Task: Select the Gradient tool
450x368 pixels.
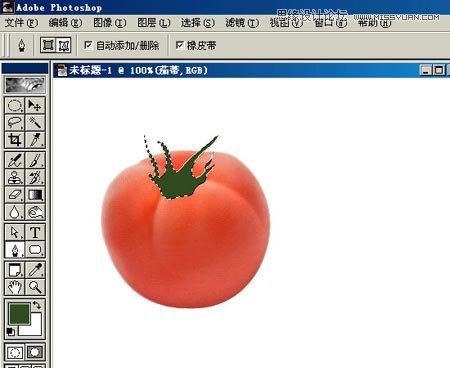Action: 35,194
